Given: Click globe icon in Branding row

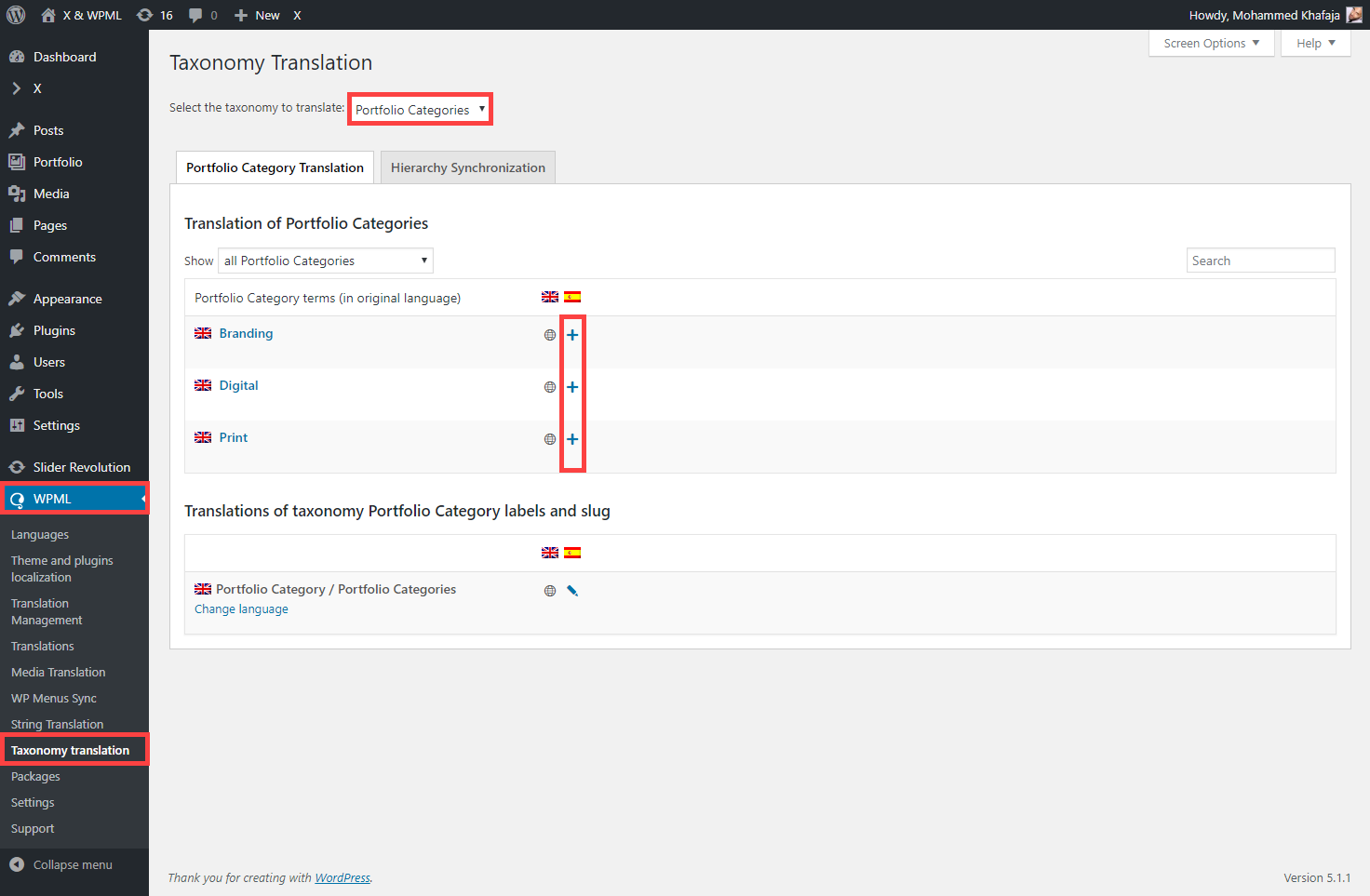Looking at the screenshot, I should point(550,335).
